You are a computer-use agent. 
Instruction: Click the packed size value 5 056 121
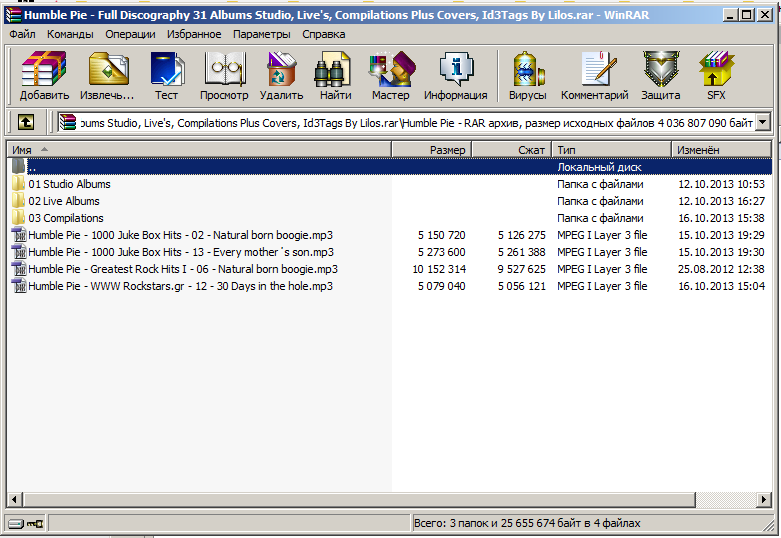tap(521, 286)
